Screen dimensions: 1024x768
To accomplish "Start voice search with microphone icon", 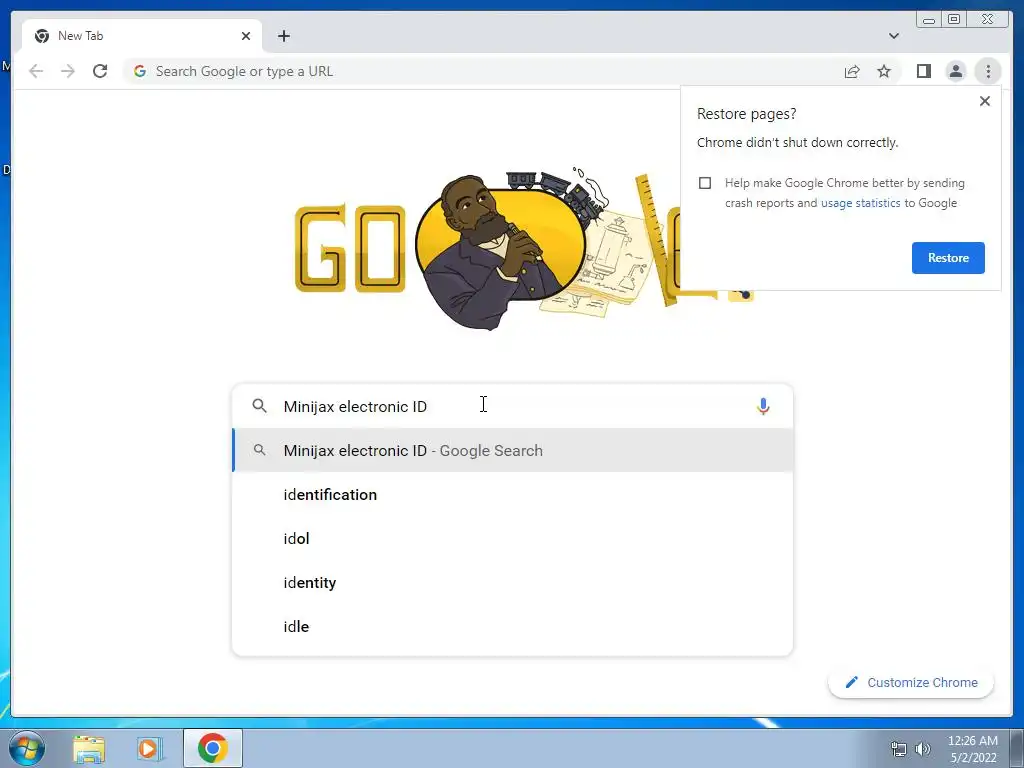I will pyautogui.click(x=762, y=406).
